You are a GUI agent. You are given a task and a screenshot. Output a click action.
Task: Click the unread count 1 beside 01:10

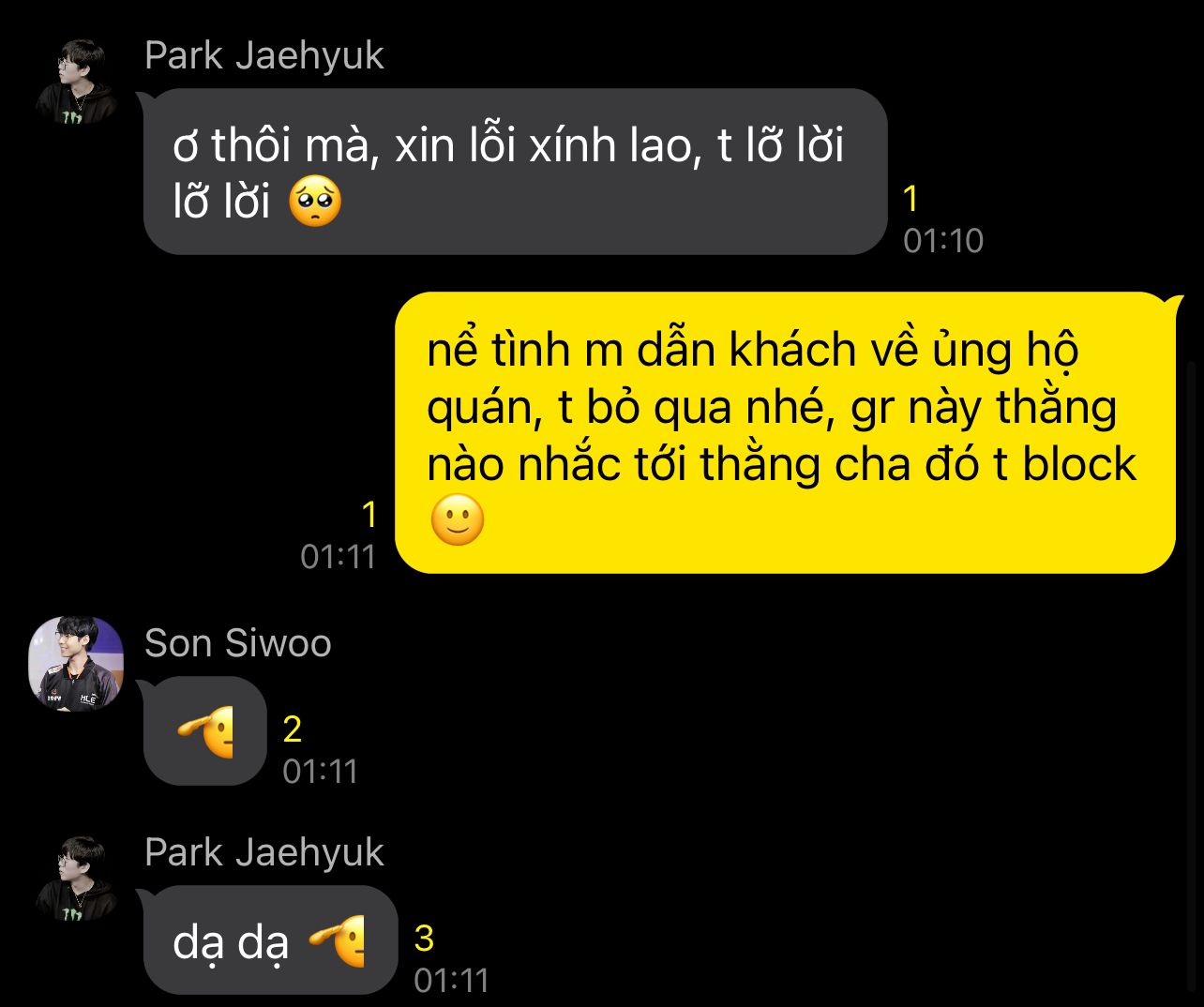coord(910,199)
